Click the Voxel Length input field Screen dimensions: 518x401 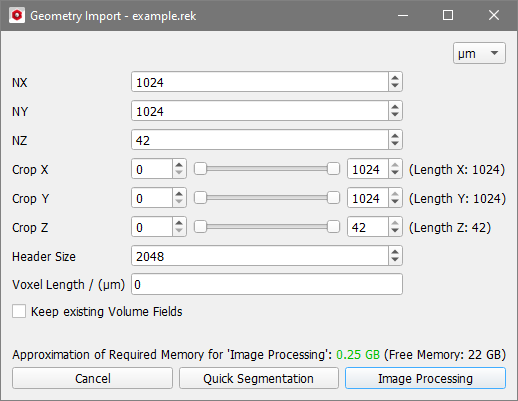tap(267, 284)
